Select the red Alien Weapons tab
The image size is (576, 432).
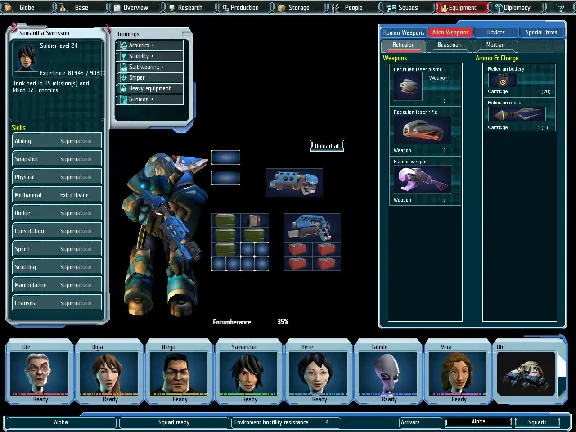click(x=450, y=32)
